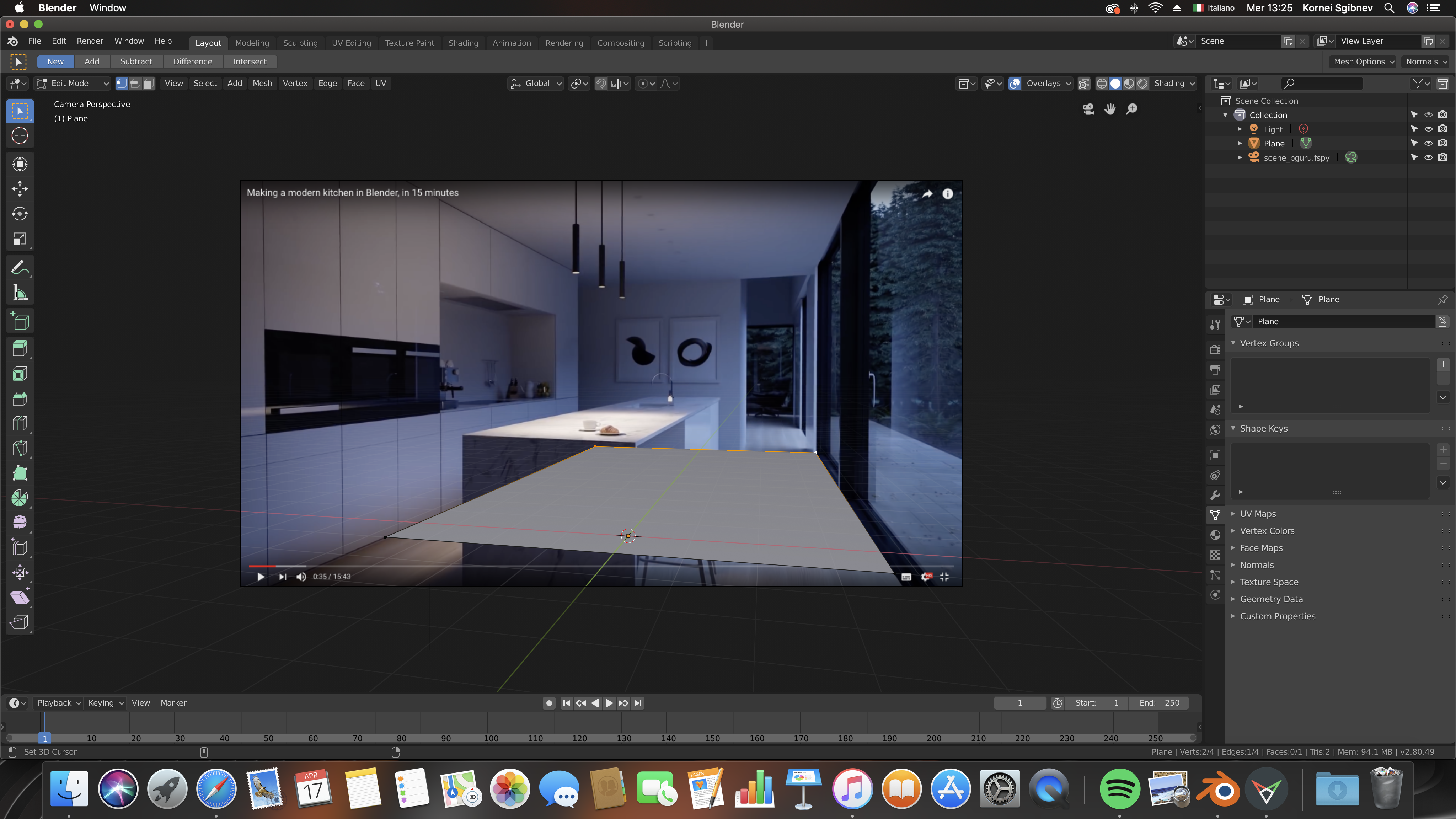Viewport: 1456px width, 819px height.
Task: Toggle the Overlays display button
Action: [x=1015, y=84]
